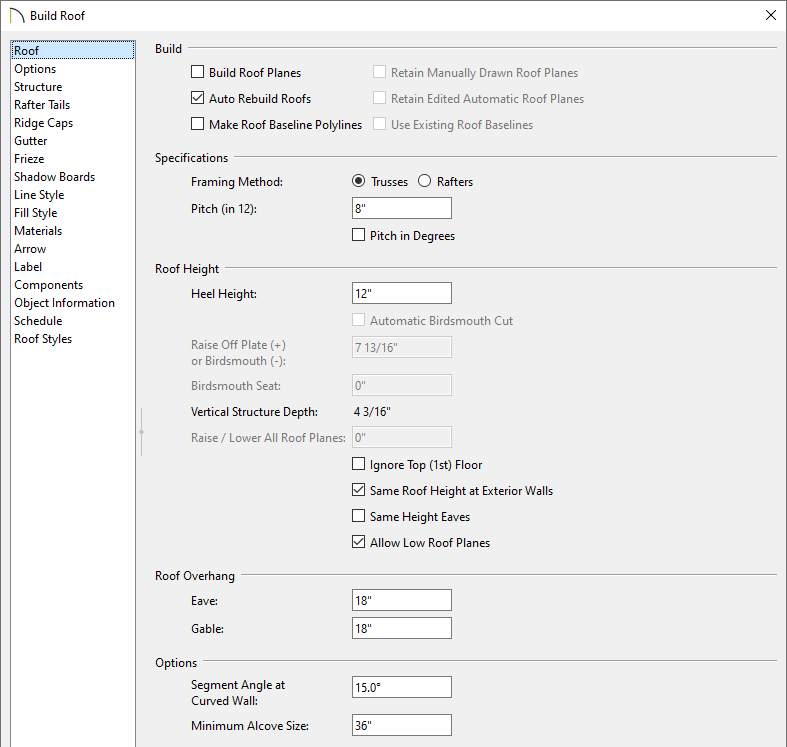
Task: Select the Roof panel in the list
Action: tap(73, 50)
